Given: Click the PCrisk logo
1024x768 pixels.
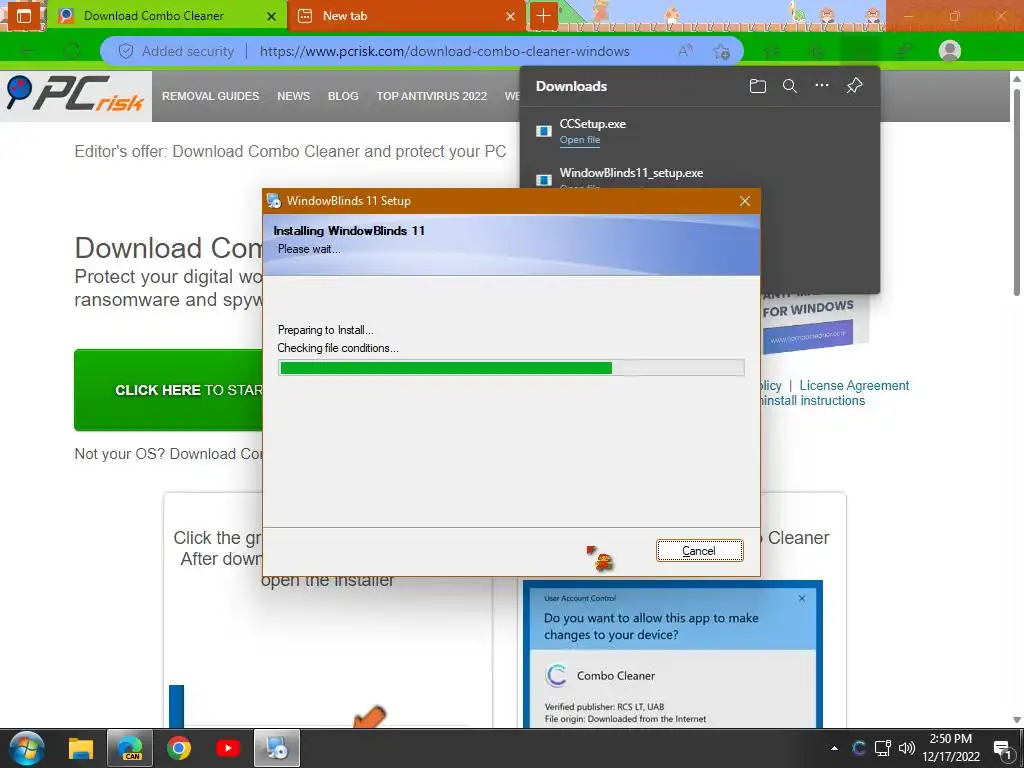Looking at the screenshot, I should click(76, 95).
